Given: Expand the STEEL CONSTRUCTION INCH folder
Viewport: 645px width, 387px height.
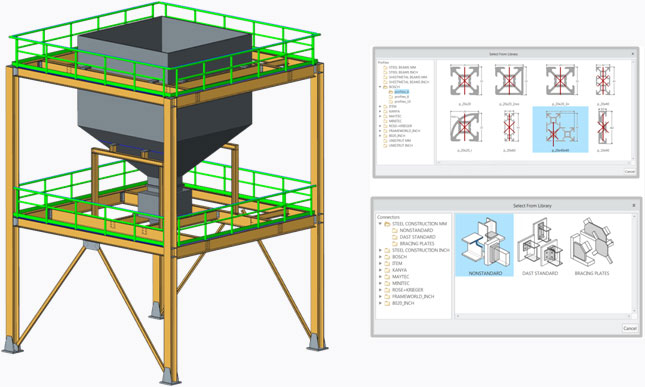Looking at the screenshot, I should pos(380,250).
